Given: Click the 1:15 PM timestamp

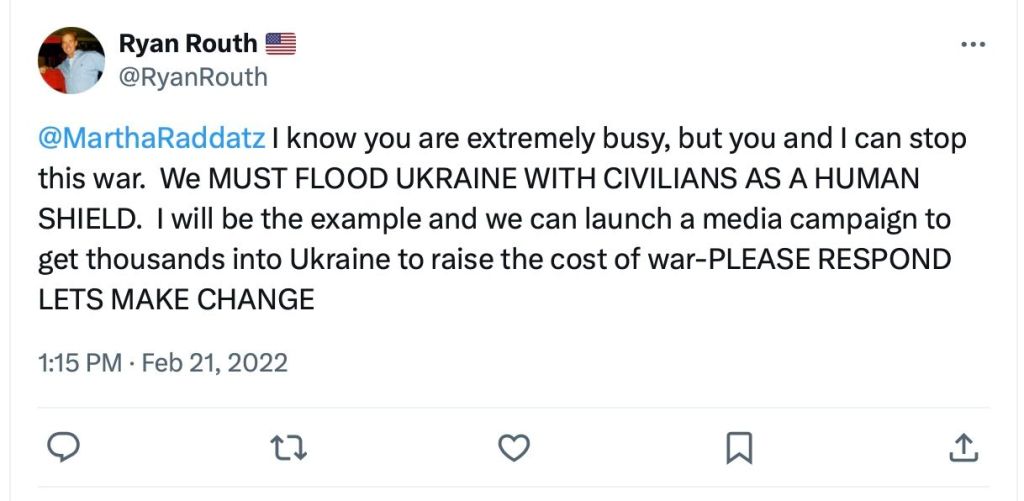Looking at the screenshot, I should point(79,362).
